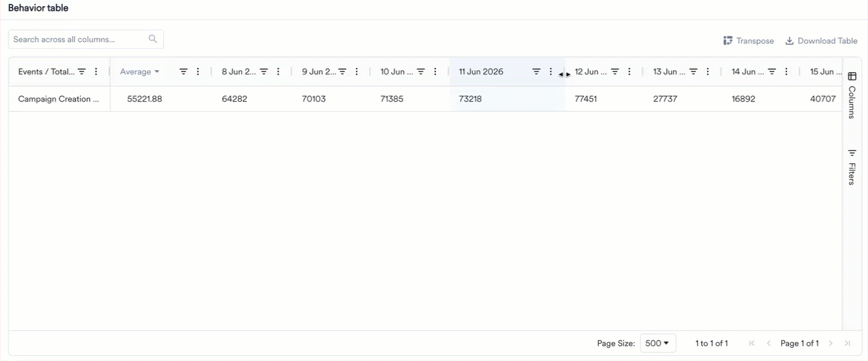The image size is (868, 361).
Task: Open filter icon for 9 Jun column
Action: tap(343, 71)
